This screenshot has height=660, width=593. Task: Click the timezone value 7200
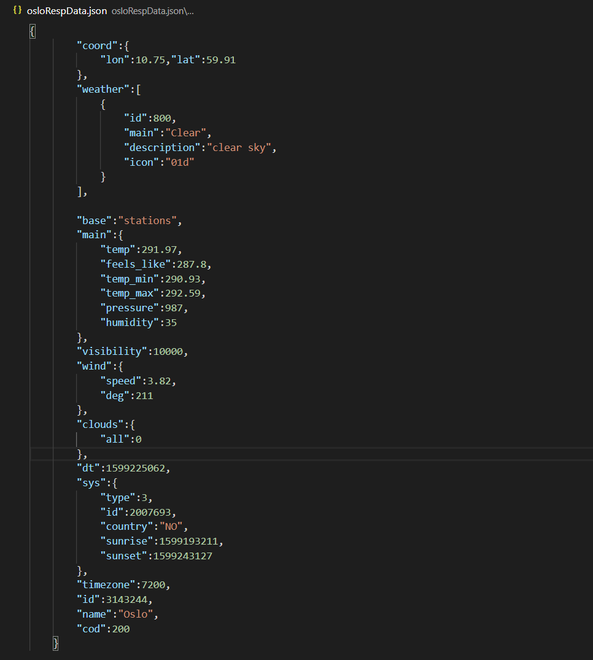click(153, 585)
